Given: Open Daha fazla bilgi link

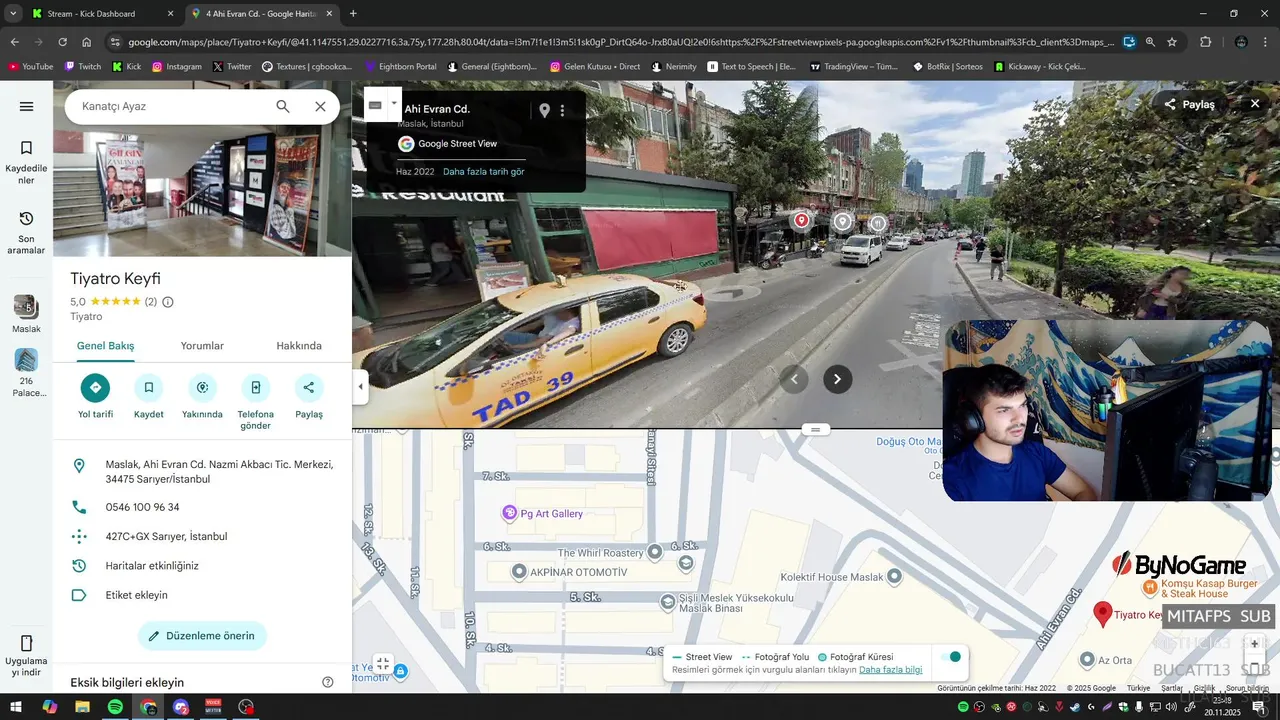Looking at the screenshot, I should [x=890, y=670].
